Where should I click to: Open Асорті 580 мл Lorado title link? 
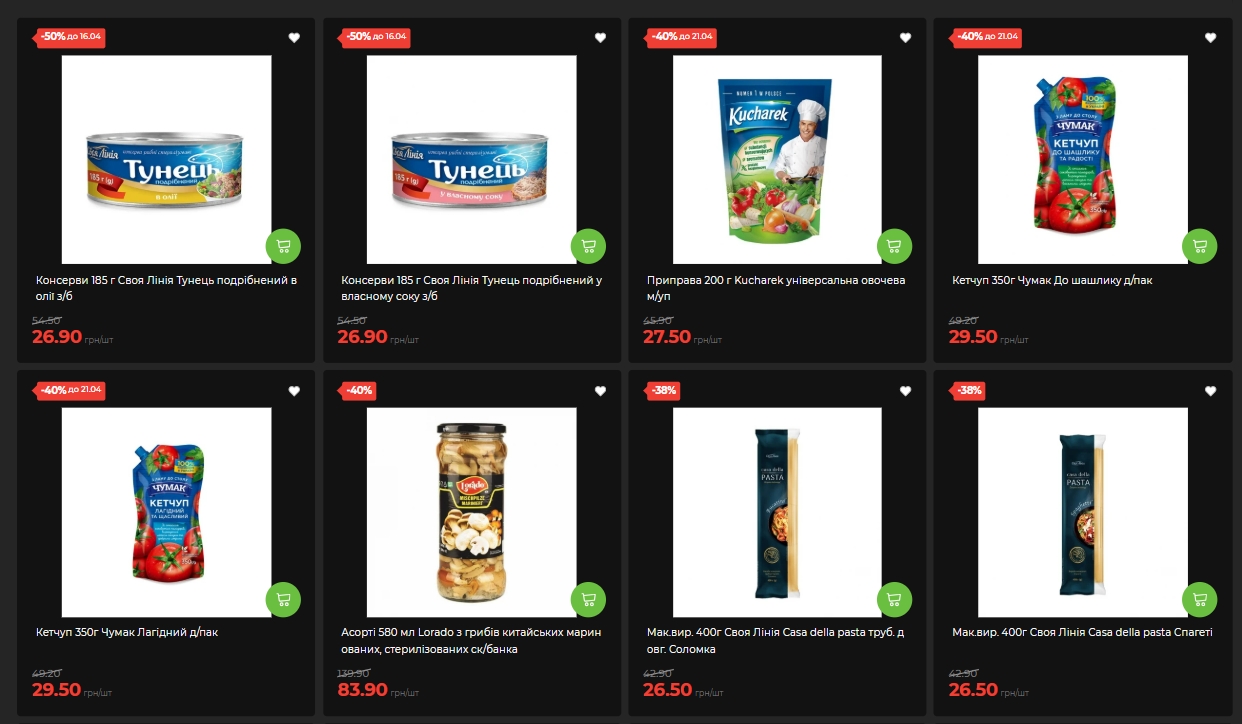(471, 641)
